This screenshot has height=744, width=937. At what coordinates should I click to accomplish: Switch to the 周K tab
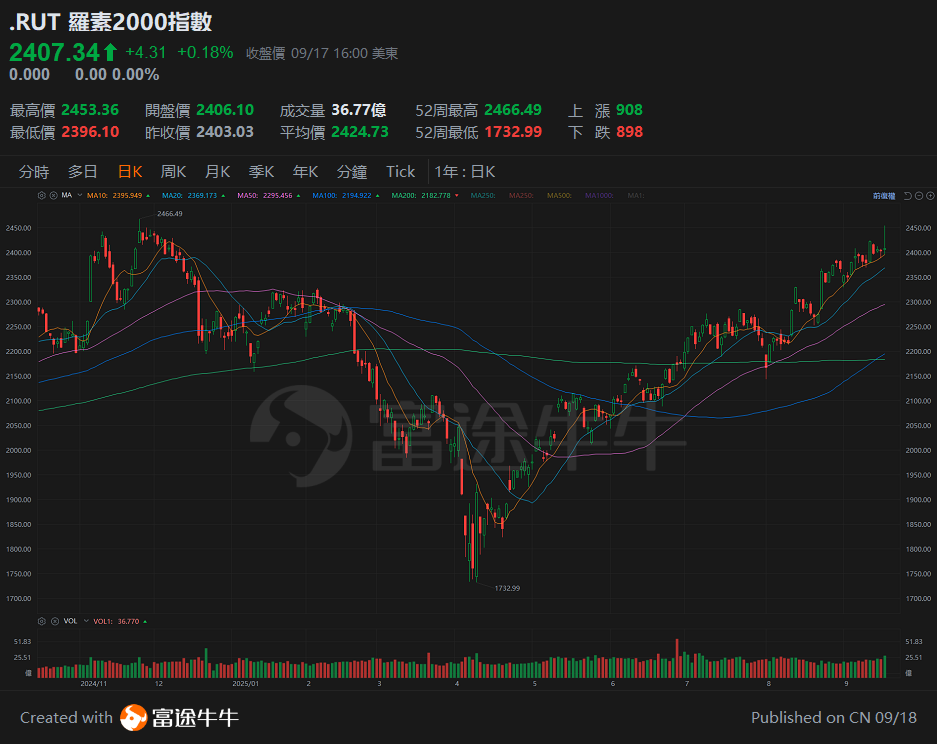point(174,171)
